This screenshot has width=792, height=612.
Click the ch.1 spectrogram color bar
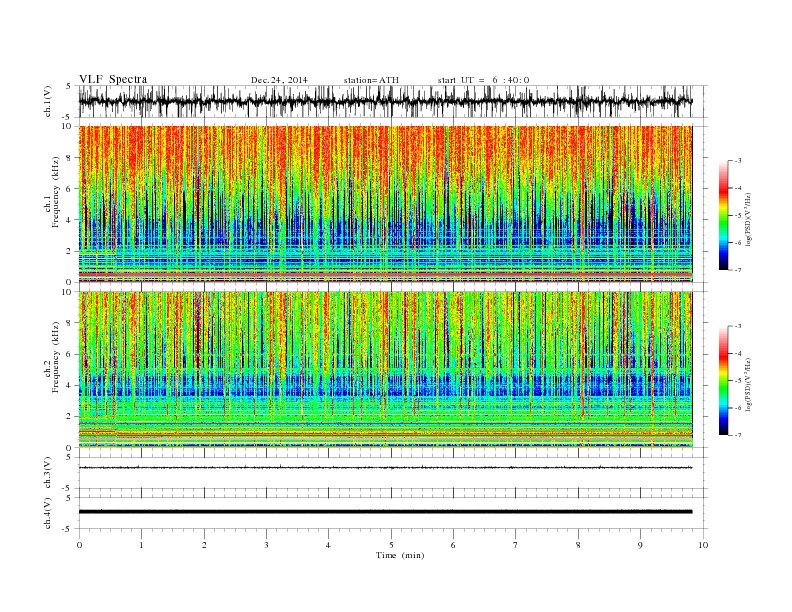(723, 216)
